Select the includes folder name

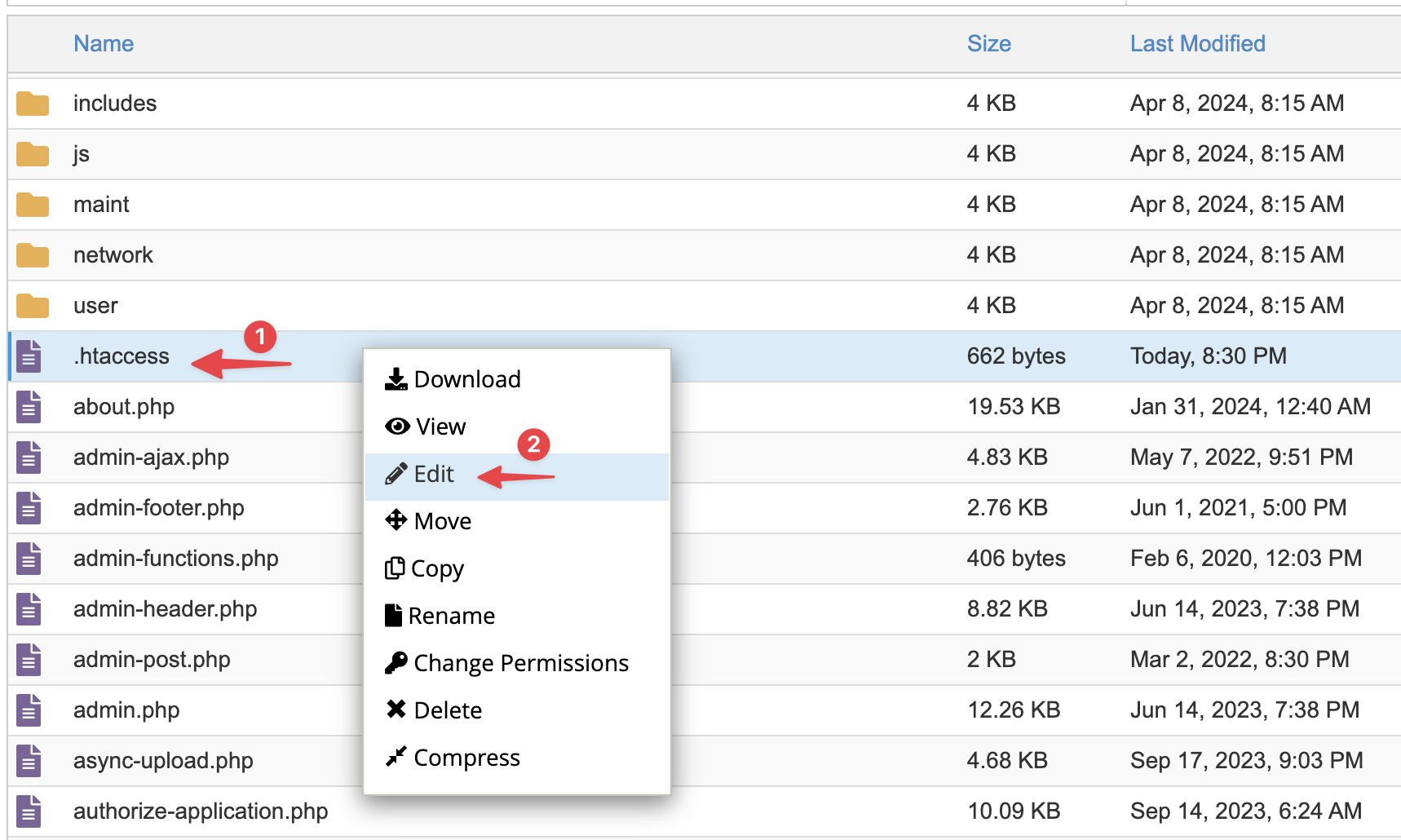tap(115, 104)
